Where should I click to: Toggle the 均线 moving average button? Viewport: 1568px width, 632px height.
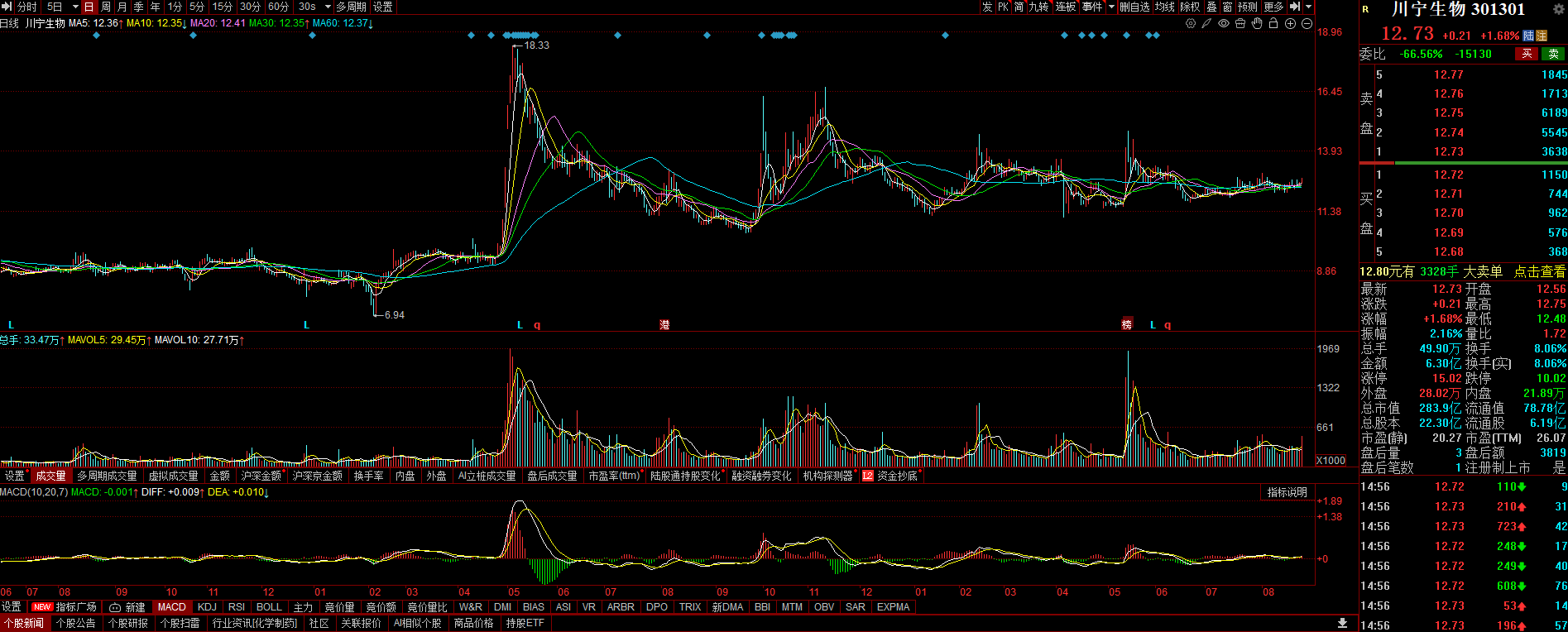click(x=1165, y=7)
